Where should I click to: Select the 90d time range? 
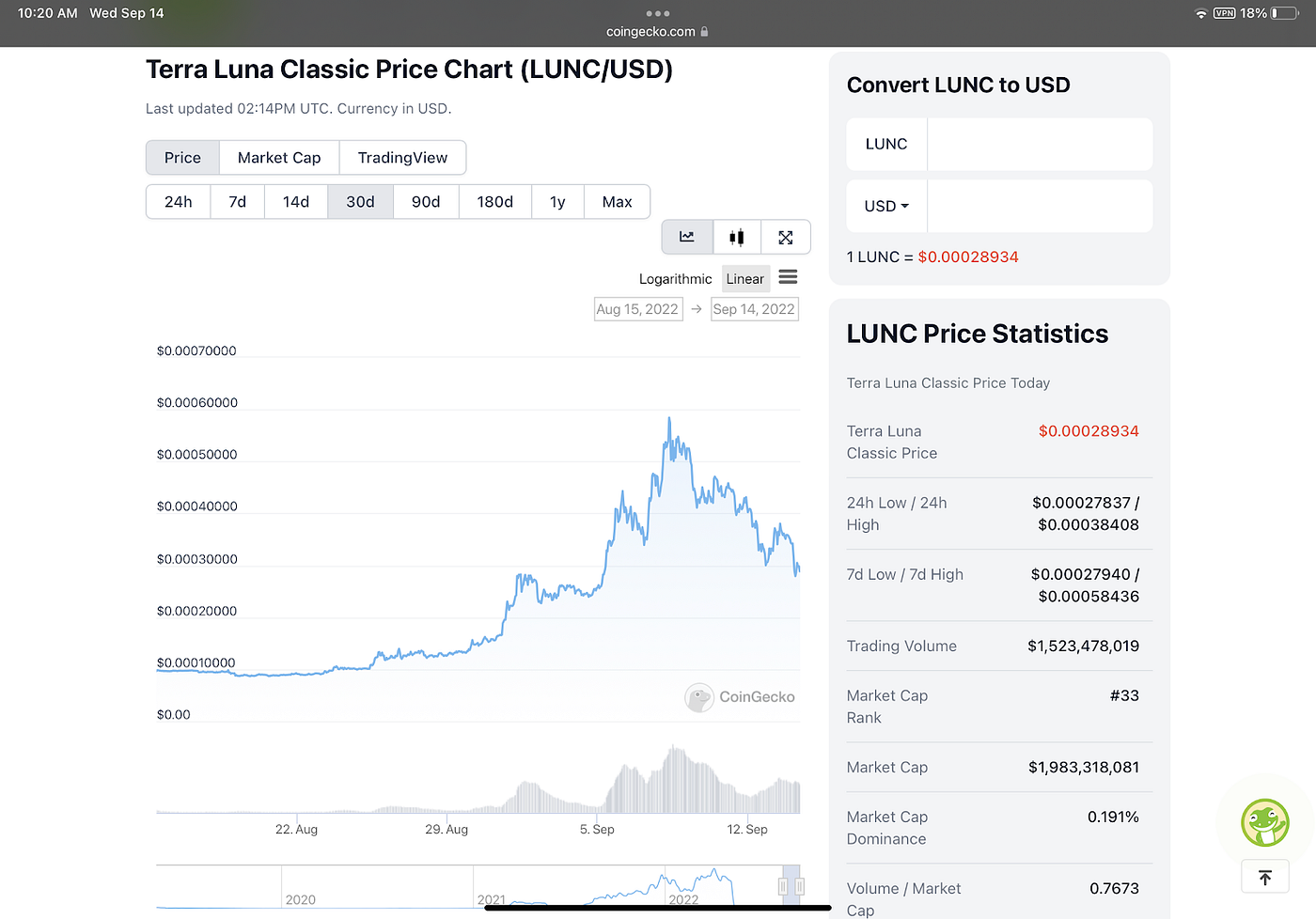click(426, 202)
